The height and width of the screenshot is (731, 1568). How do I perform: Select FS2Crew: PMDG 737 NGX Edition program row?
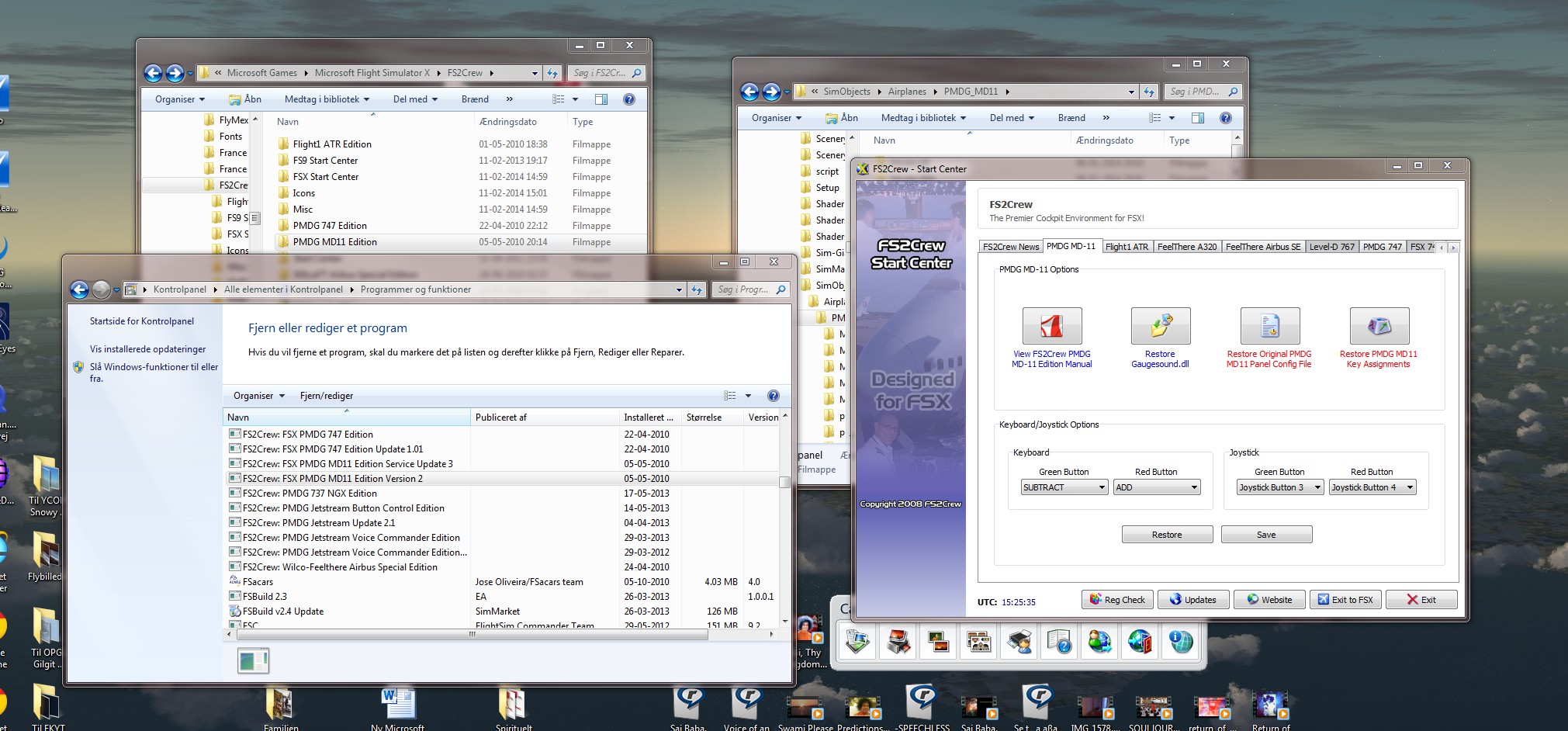pos(501,494)
